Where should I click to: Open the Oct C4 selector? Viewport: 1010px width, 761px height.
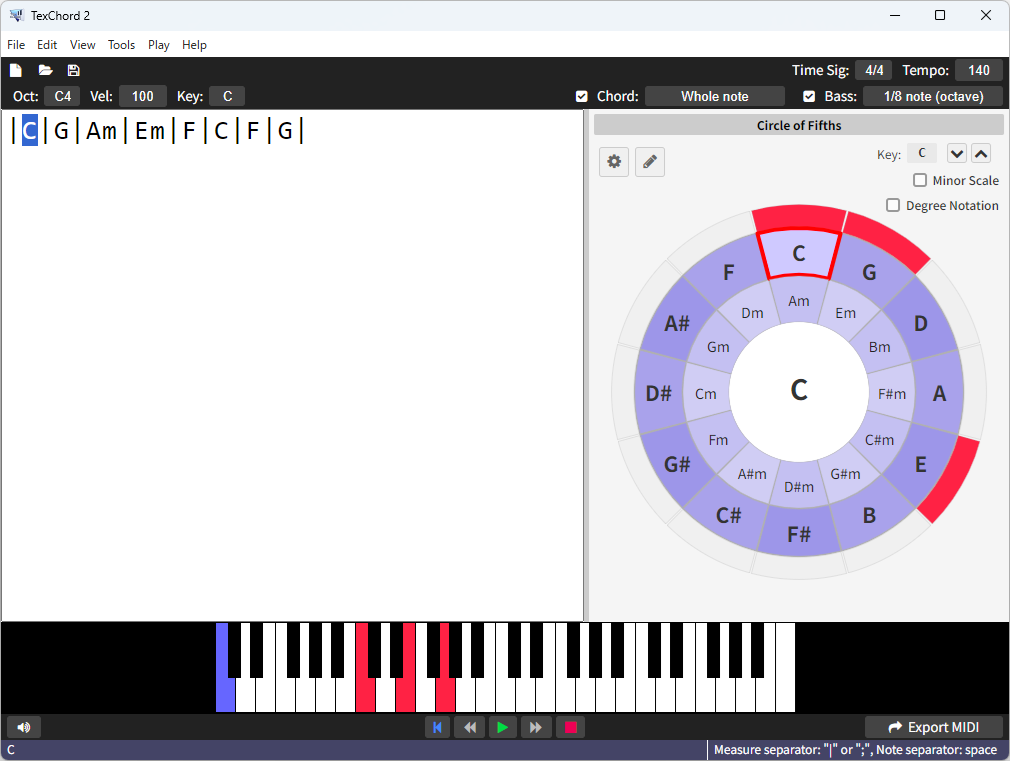62,96
